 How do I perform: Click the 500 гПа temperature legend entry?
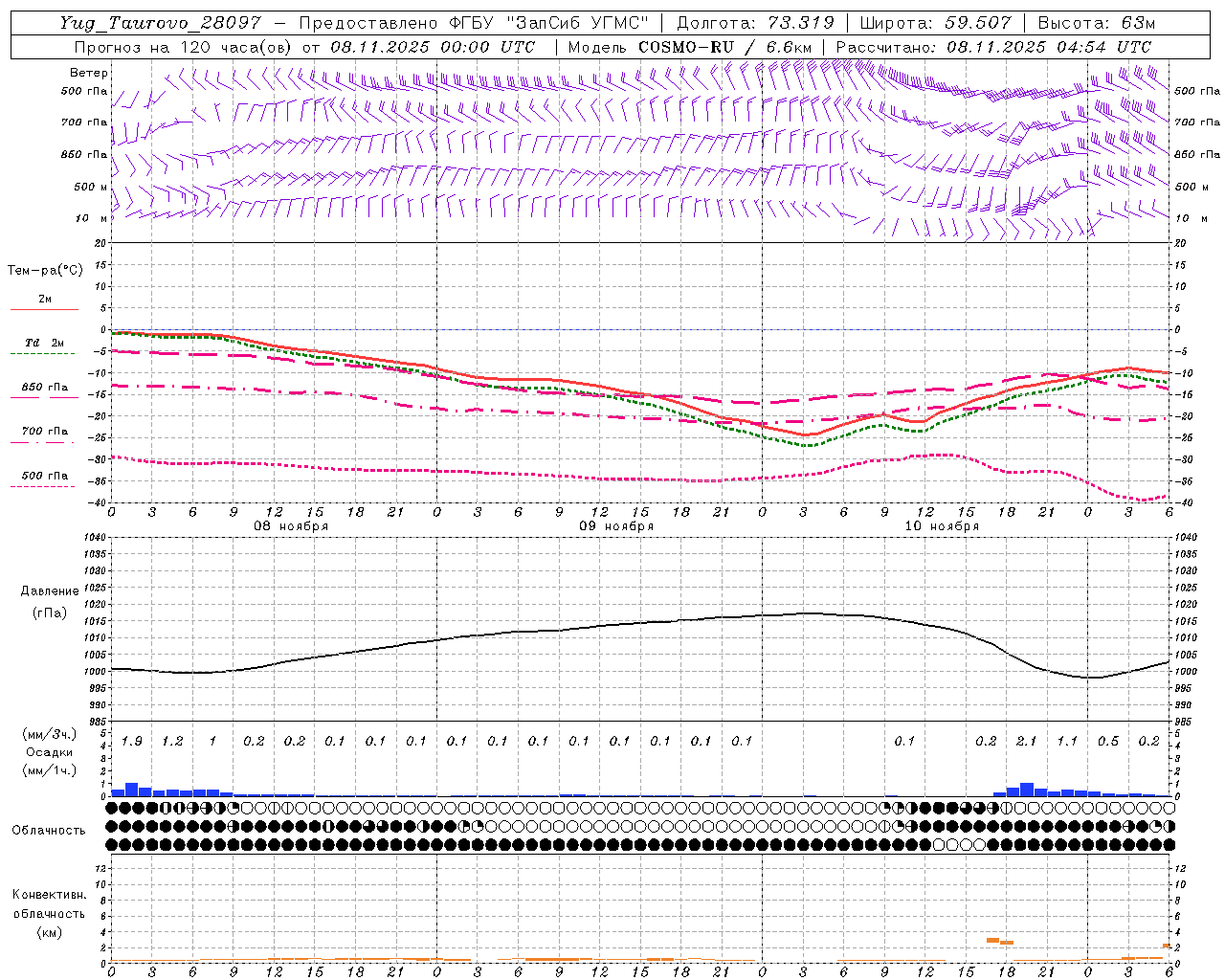pyautogui.click(x=45, y=476)
